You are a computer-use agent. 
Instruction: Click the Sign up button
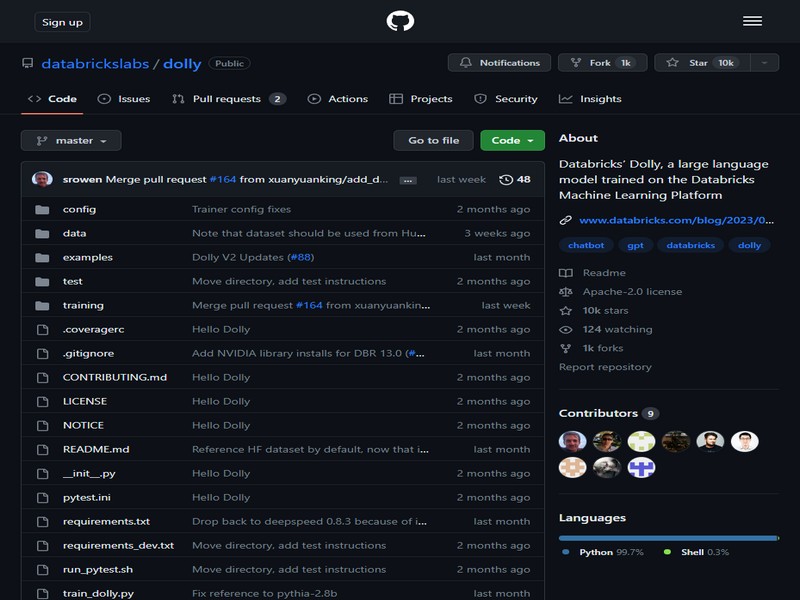click(62, 20)
